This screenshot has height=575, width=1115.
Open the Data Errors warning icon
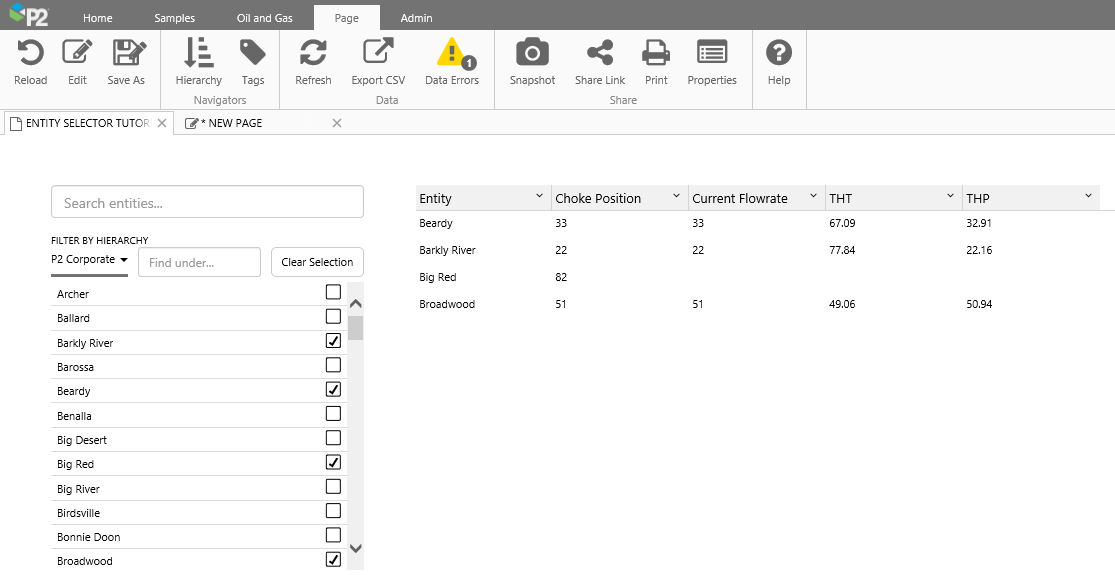(452, 54)
